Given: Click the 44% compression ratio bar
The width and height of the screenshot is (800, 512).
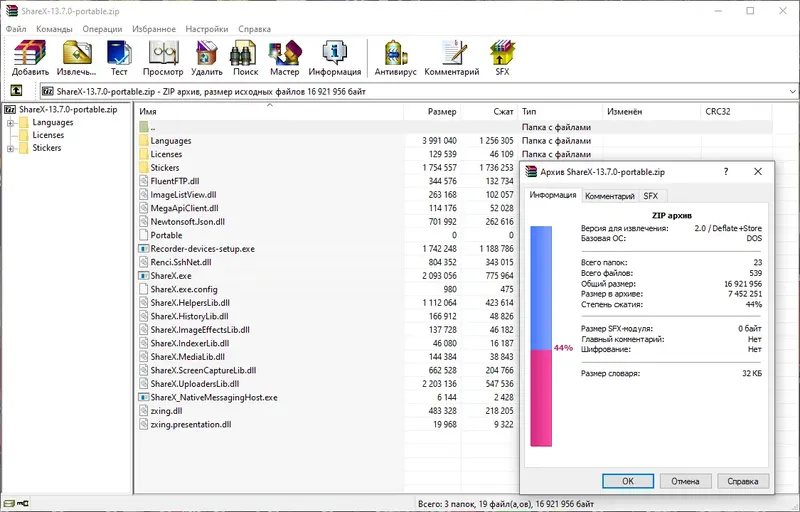Looking at the screenshot, I should click(x=541, y=337).
